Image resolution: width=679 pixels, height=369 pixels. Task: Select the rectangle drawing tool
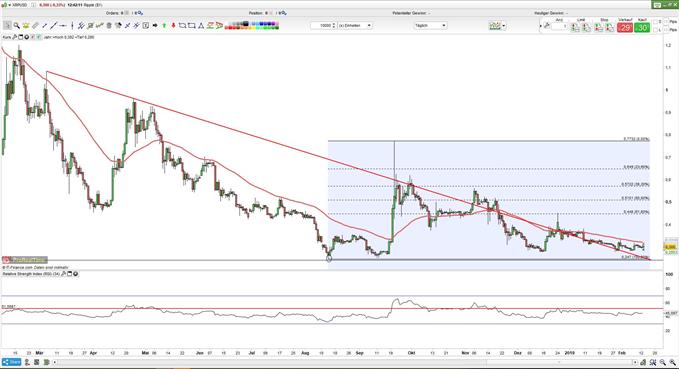(191, 26)
